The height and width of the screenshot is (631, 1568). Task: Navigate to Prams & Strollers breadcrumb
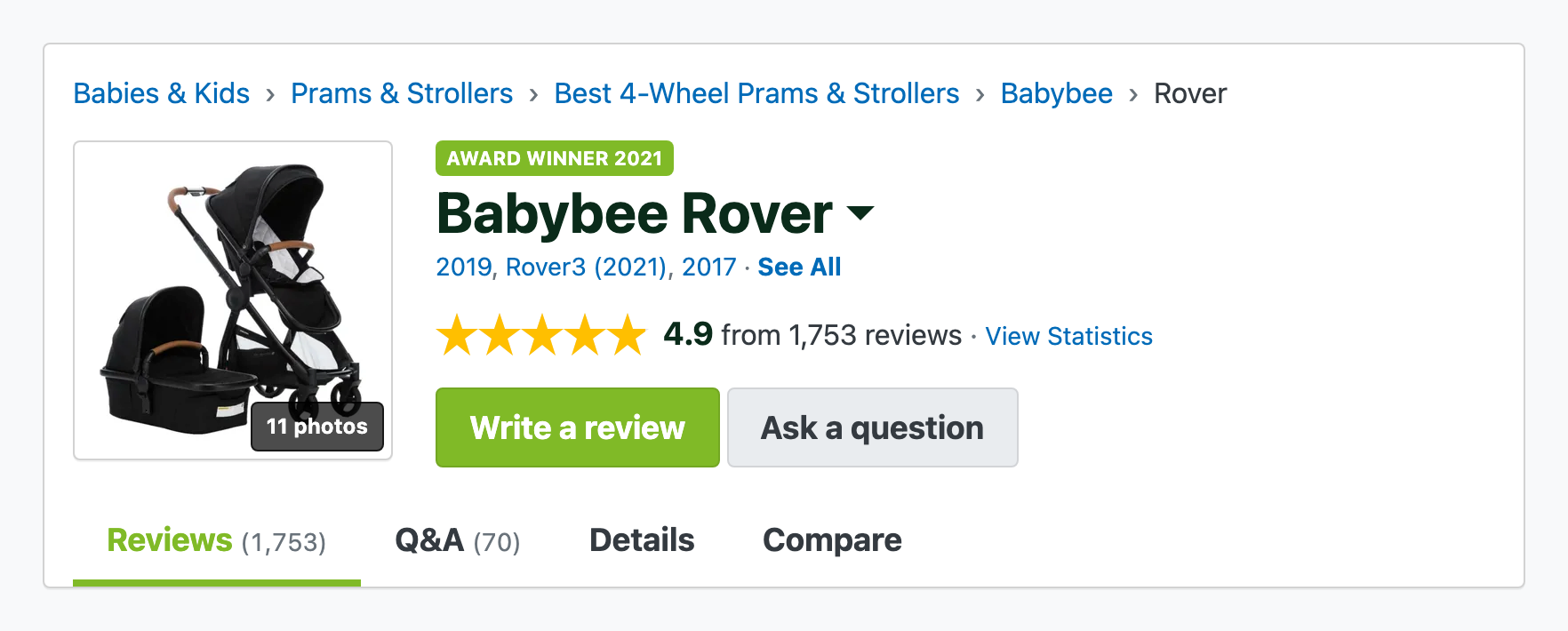click(x=402, y=93)
